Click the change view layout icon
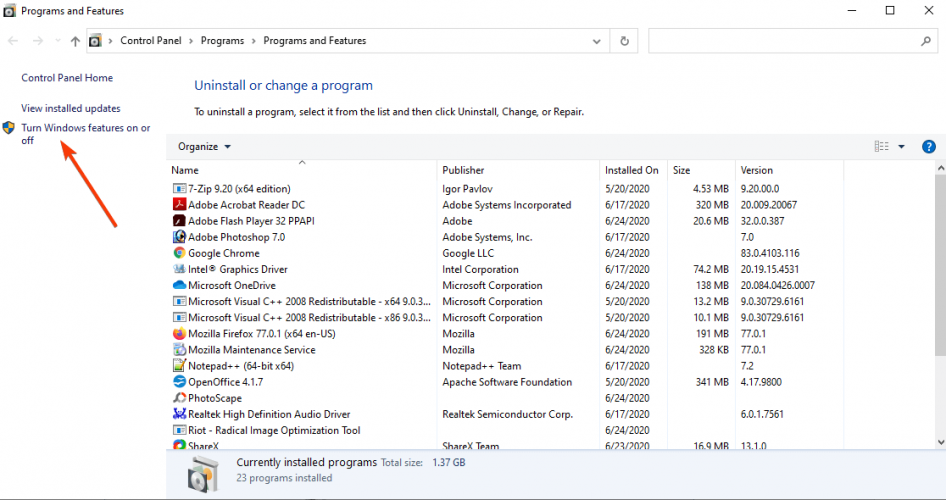 881,147
